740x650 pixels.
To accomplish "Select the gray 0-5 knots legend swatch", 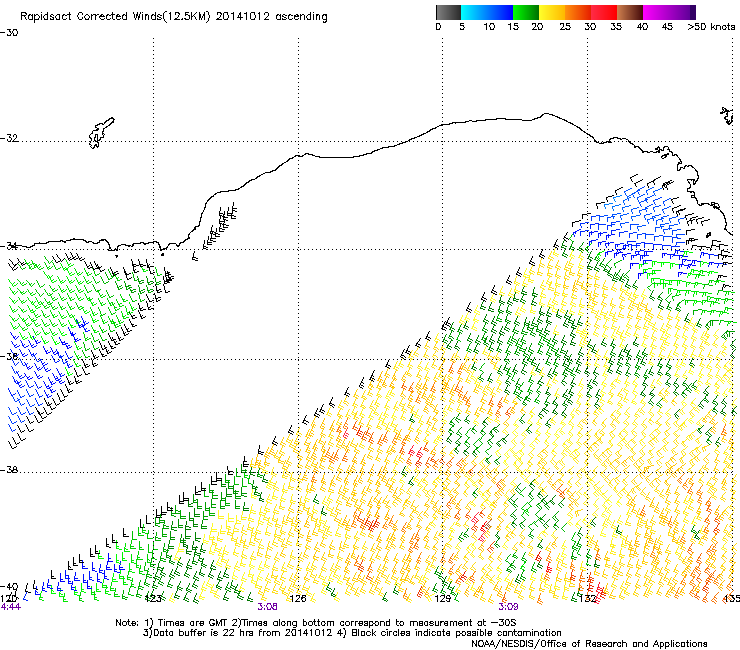I will 448,12.
